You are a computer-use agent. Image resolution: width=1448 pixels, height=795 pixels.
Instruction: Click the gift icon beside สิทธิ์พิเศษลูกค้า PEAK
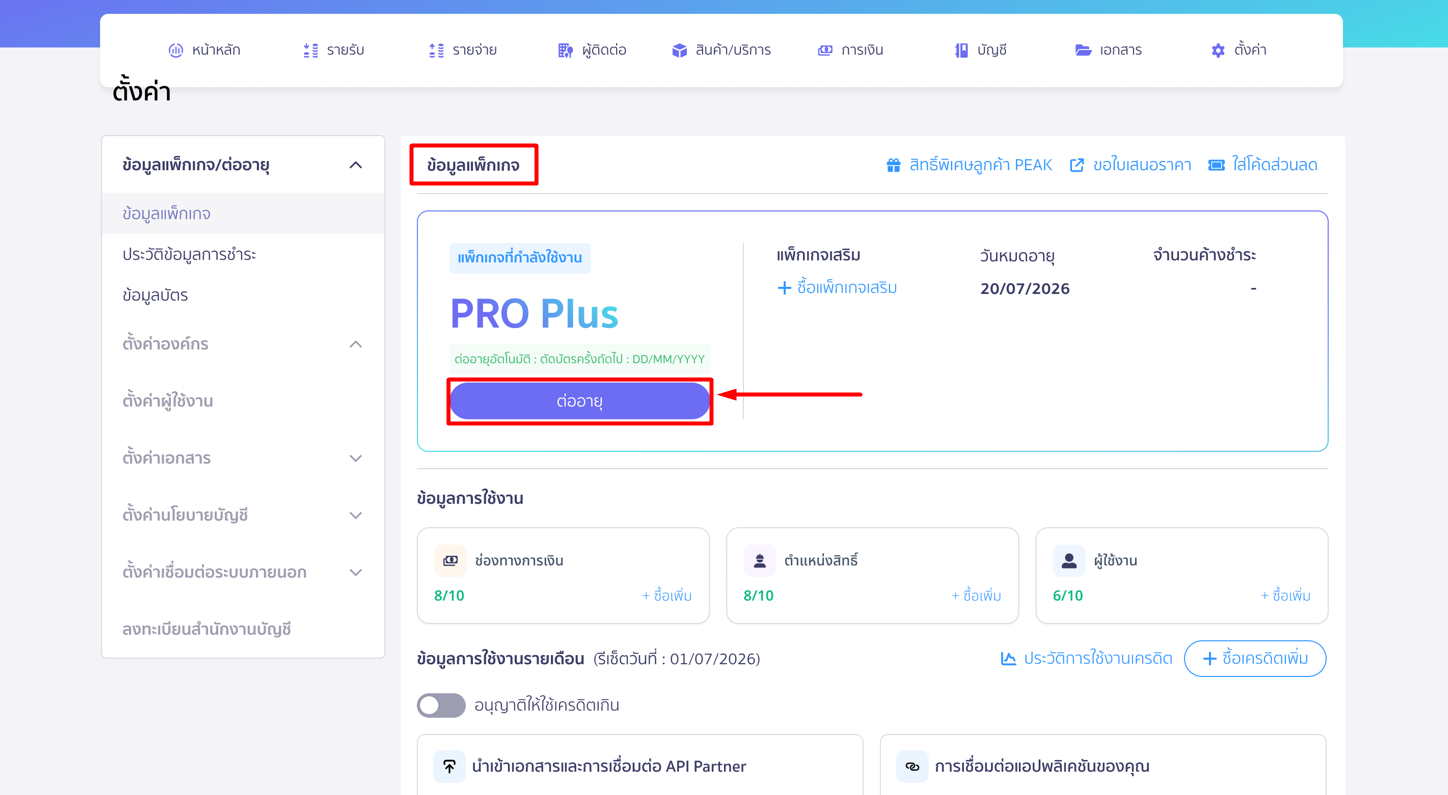[x=893, y=165]
